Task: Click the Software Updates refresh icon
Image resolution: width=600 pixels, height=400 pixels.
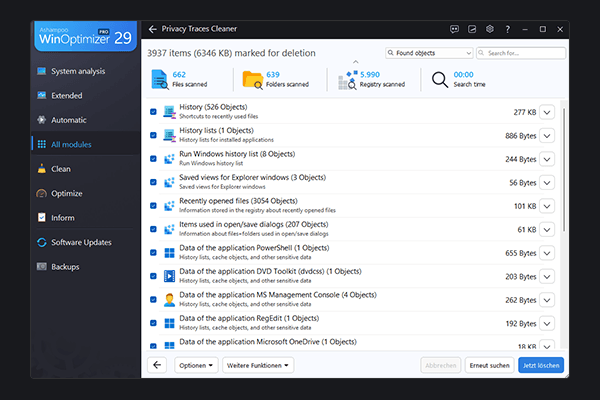Action: (x=42, y=242)
